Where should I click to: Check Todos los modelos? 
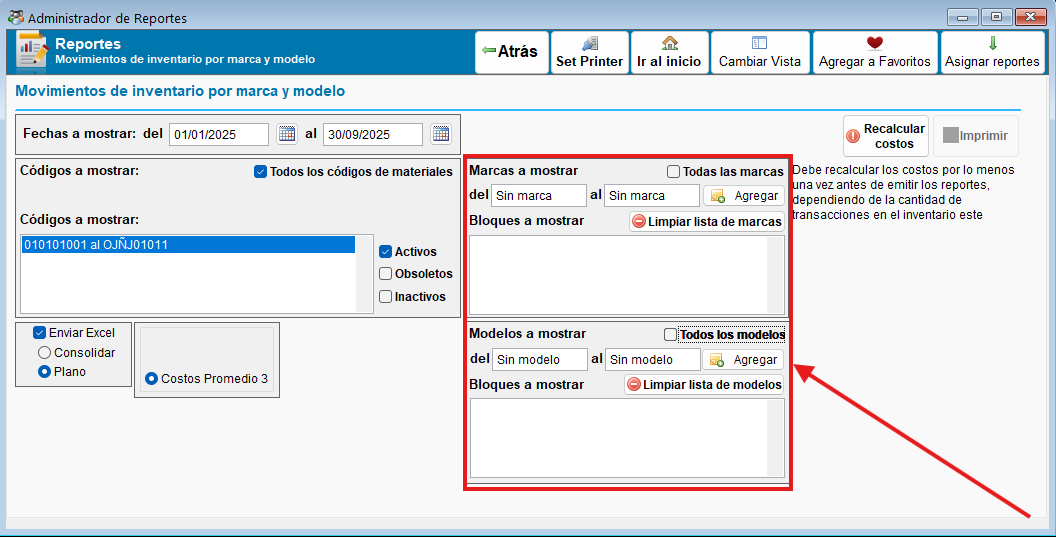coord(670,335)
